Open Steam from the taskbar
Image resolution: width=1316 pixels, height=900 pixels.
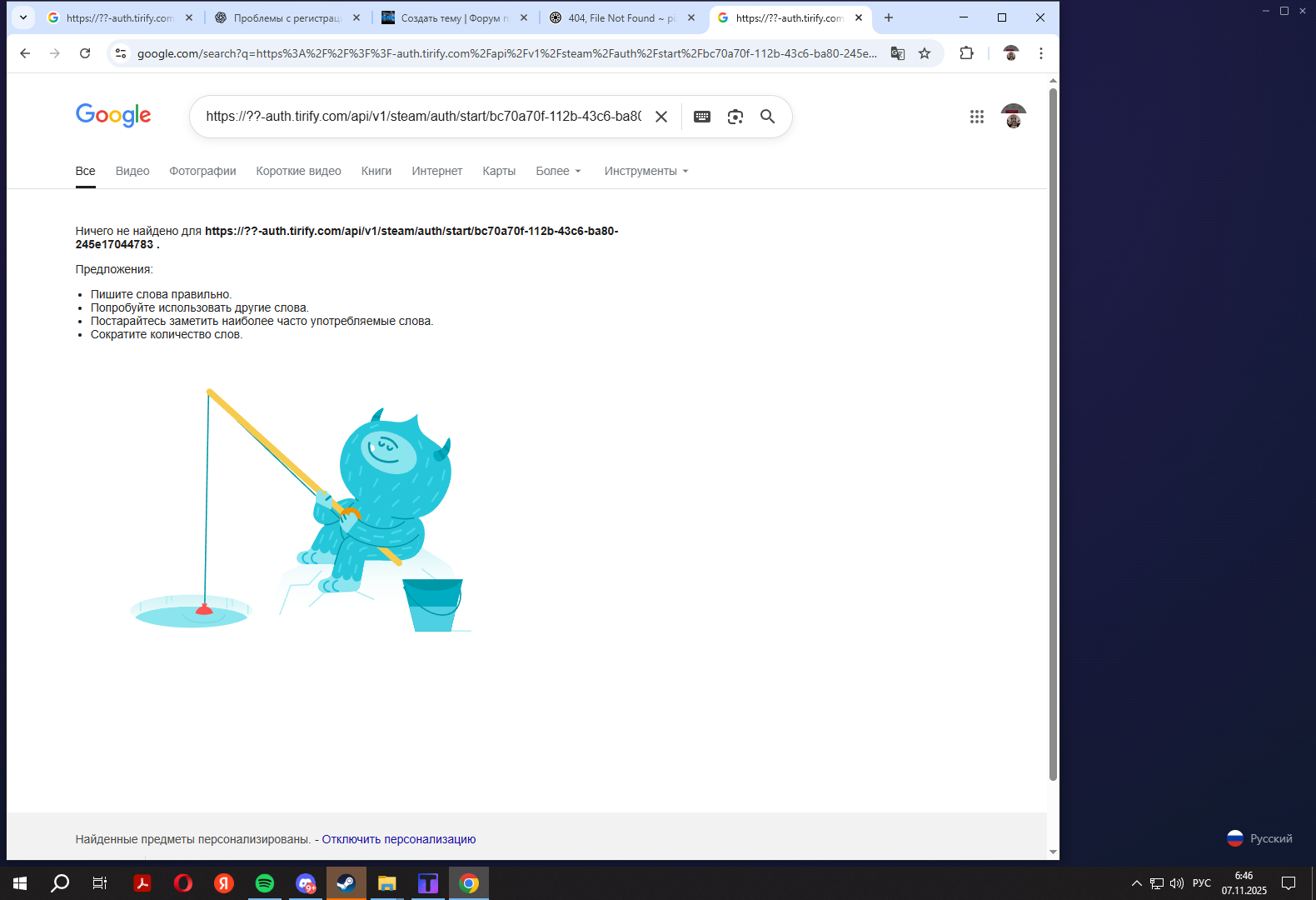[346, 883]
